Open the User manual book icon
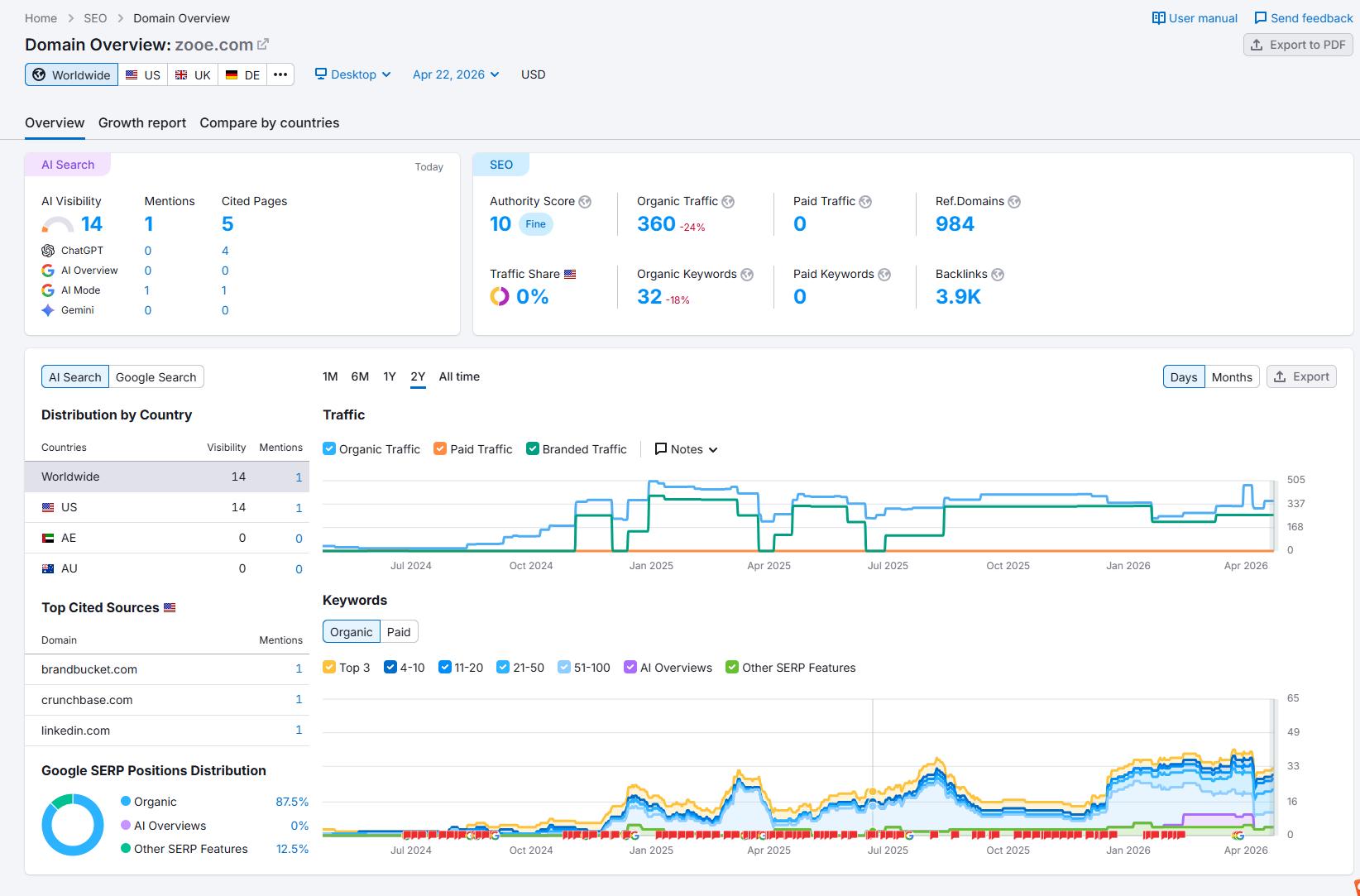1360x896 pixels. 1159,18
